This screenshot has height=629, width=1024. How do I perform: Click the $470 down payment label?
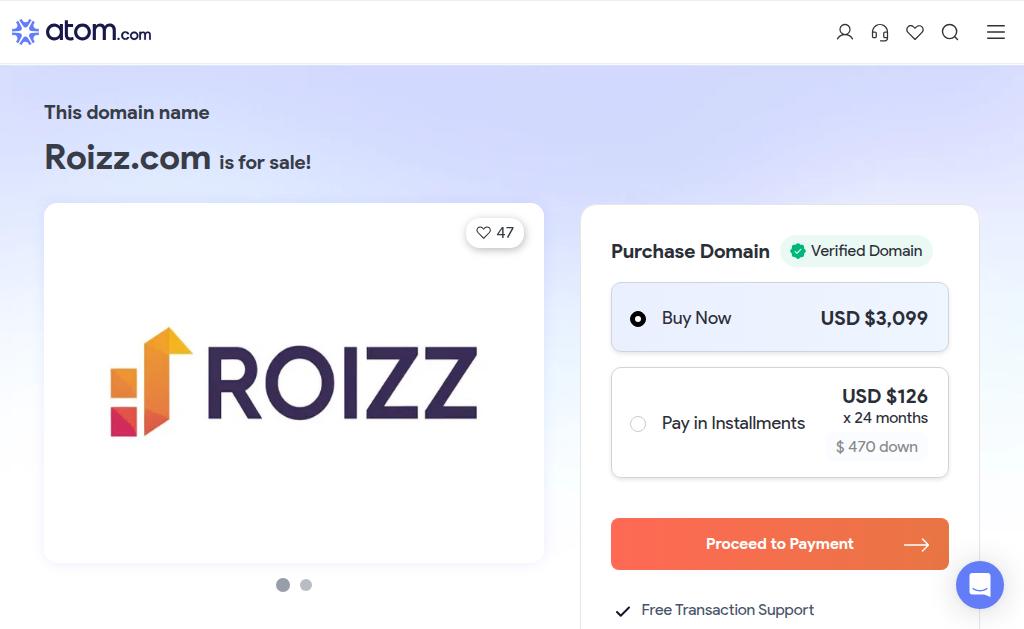[876, 447]
